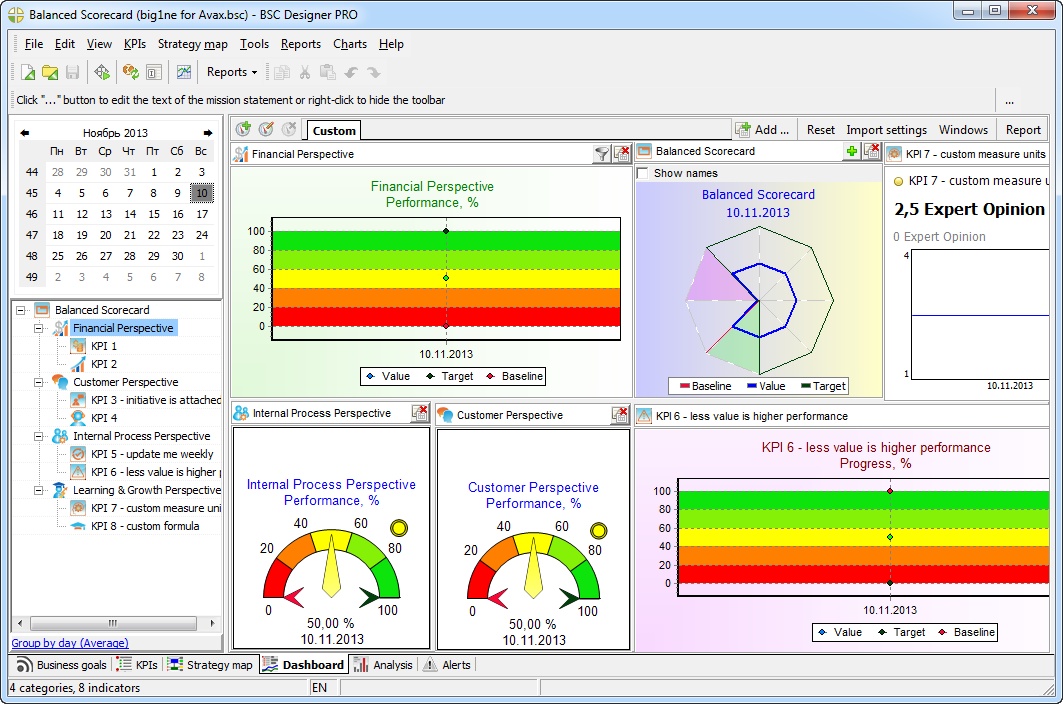Screen dimensions: 1063x704
Task: Click the Save floppy disk icon
Action: (x=73, y=72)
